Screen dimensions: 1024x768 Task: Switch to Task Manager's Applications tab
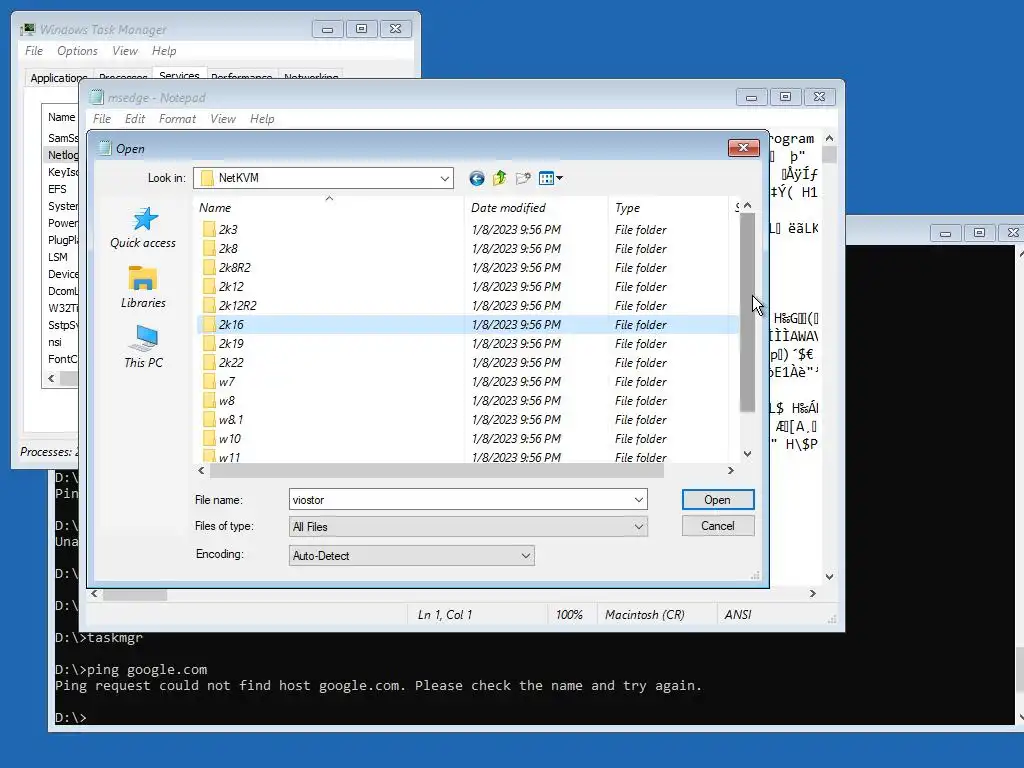59,78
